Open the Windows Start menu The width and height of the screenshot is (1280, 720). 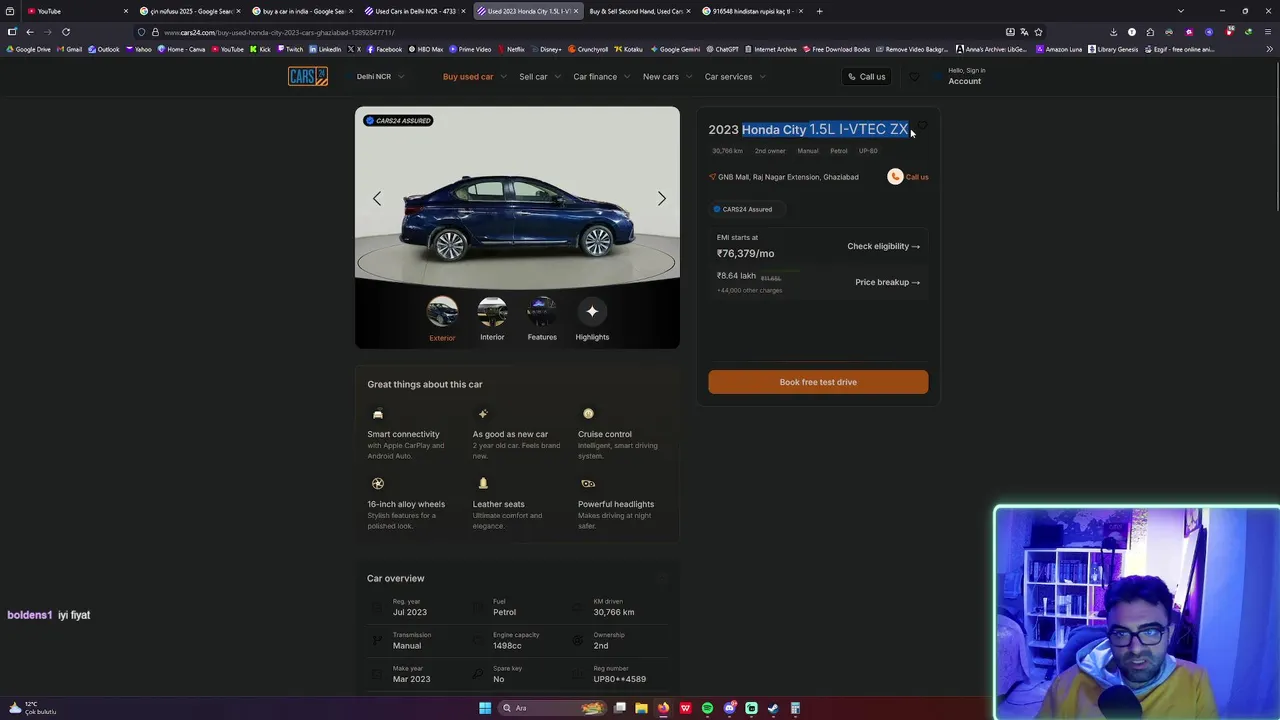tap(485, 708)
